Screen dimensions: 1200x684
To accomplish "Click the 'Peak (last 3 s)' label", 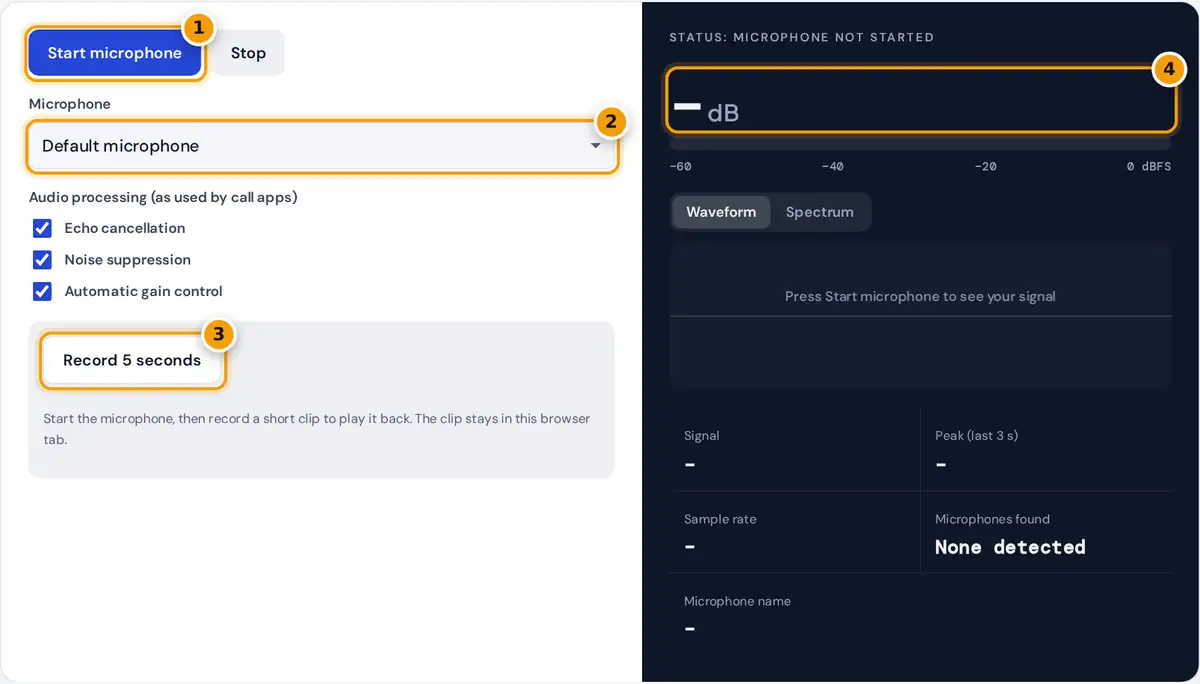I will (976, 435).
